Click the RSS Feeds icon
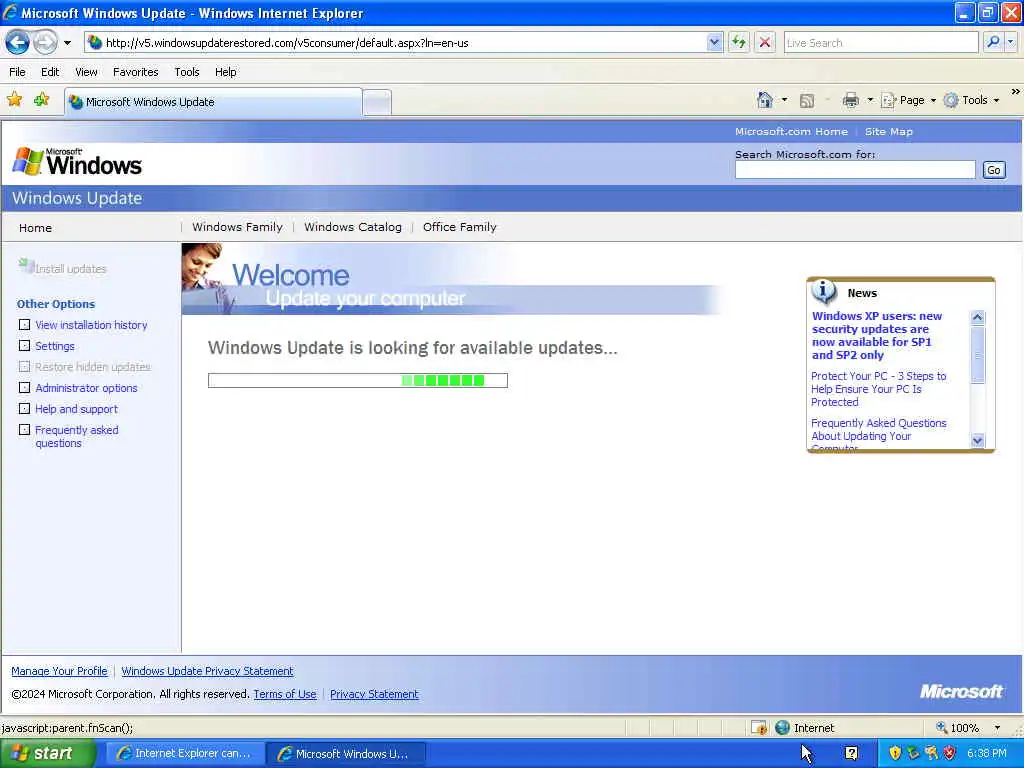The height and width of the screenshot is (768, 1024). [x=807, y=101]
